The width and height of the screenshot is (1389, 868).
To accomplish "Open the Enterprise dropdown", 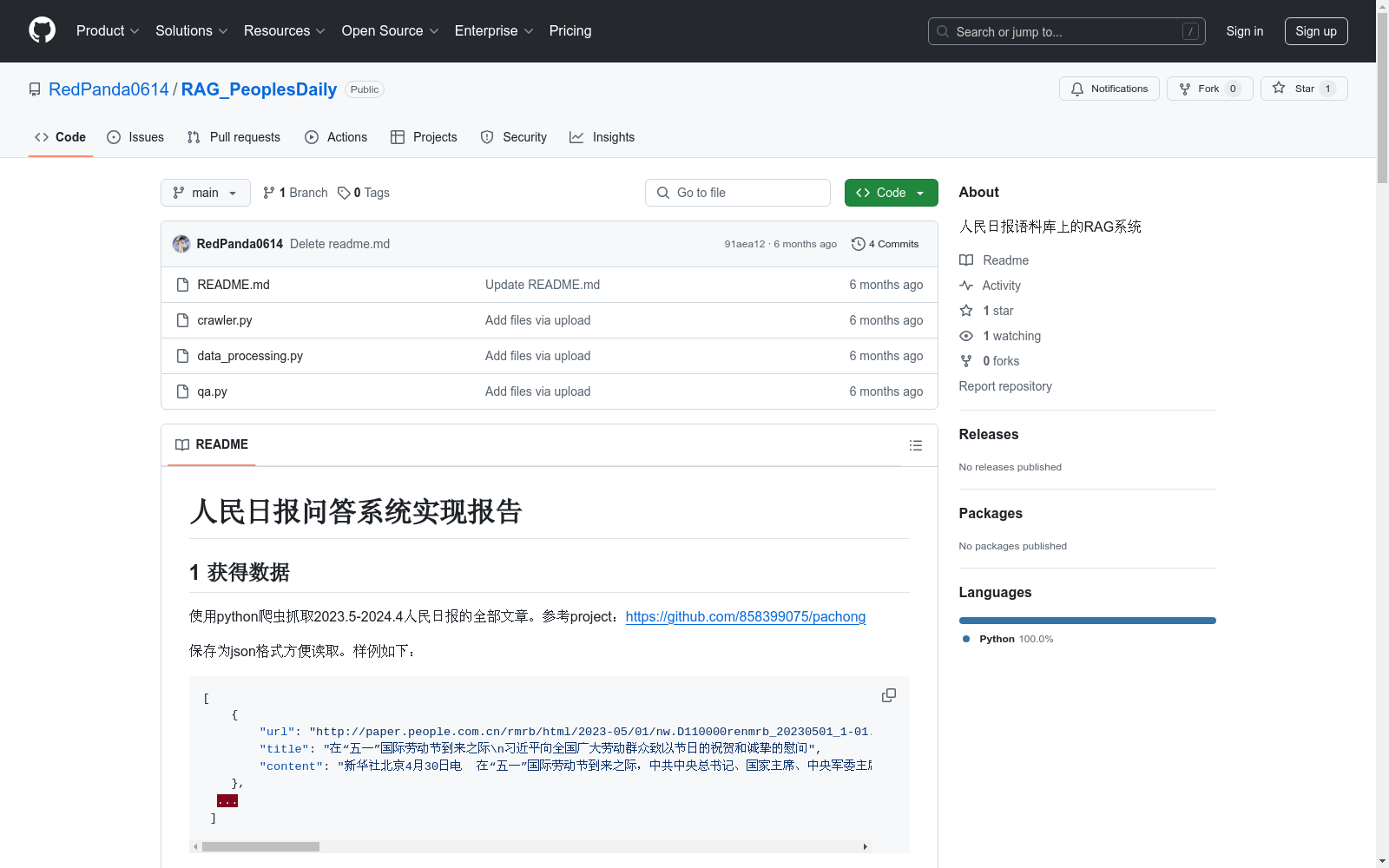I will pos(493,30).
